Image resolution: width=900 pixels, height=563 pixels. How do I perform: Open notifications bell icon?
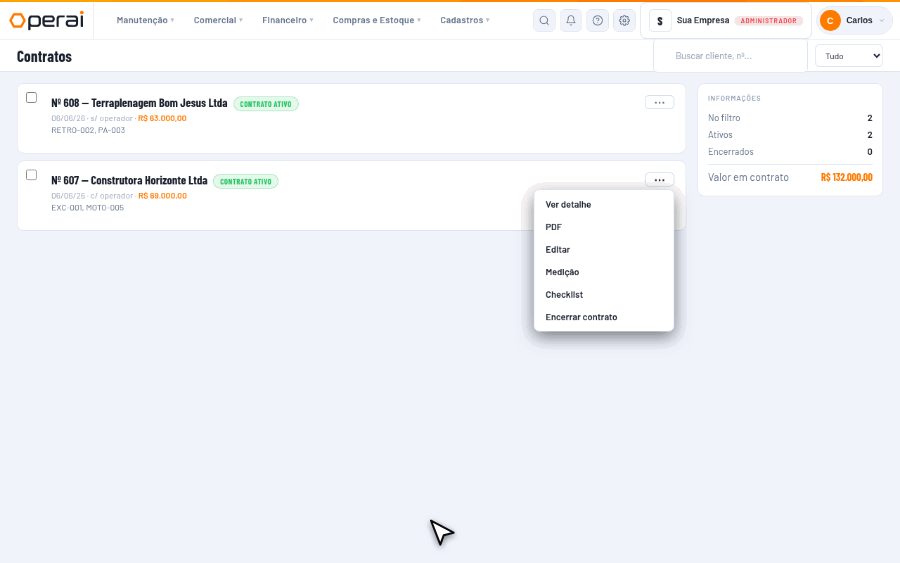click(571, 21)
